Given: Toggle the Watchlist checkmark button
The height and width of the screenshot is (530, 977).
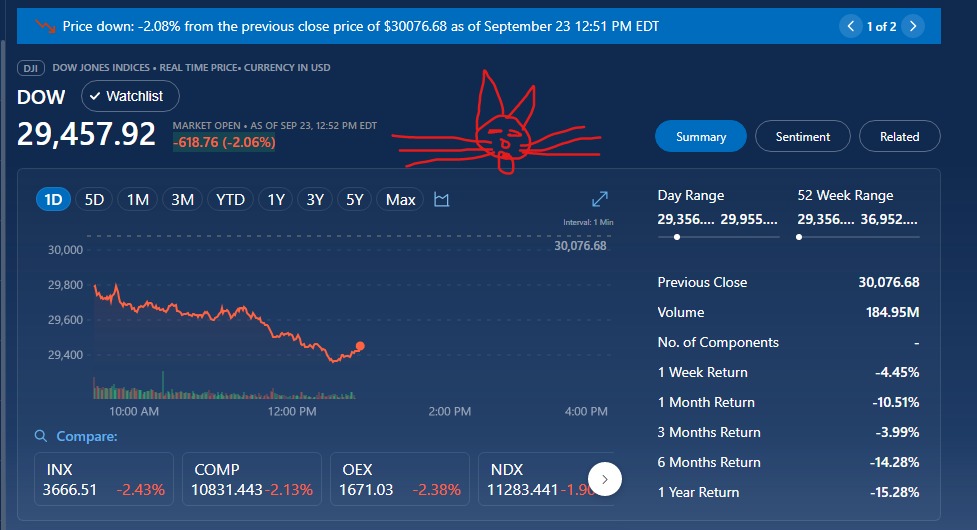Looking at the screenshot, I should click(x=129, y=96).
